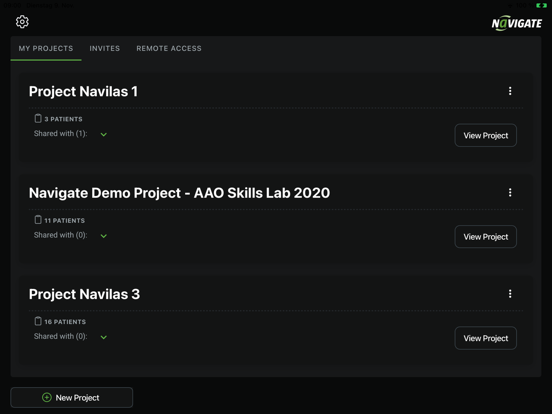
Task: Click the battery status icon
Action: [x=541, y=5]
